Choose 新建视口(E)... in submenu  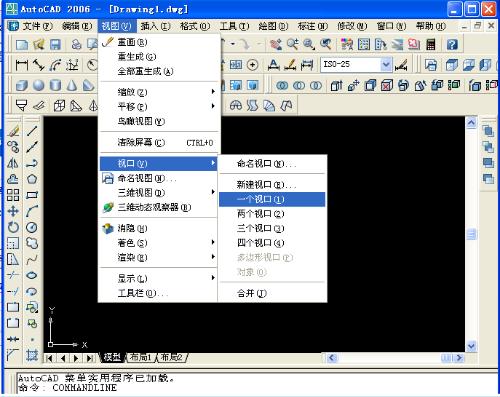pos(272,184)
